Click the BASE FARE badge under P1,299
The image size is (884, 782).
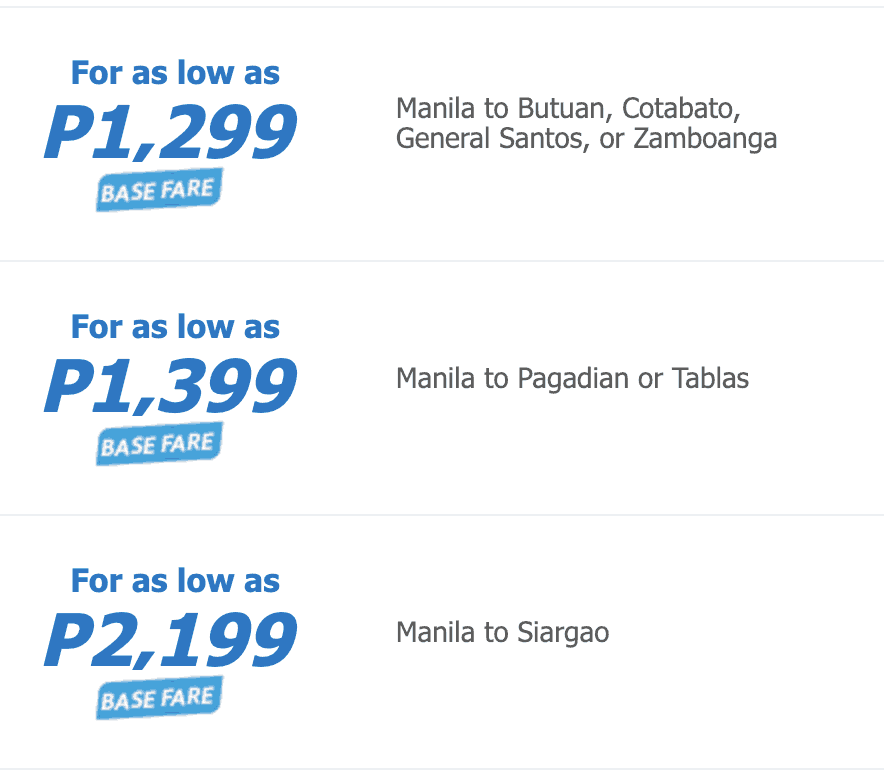coord(159,189)
